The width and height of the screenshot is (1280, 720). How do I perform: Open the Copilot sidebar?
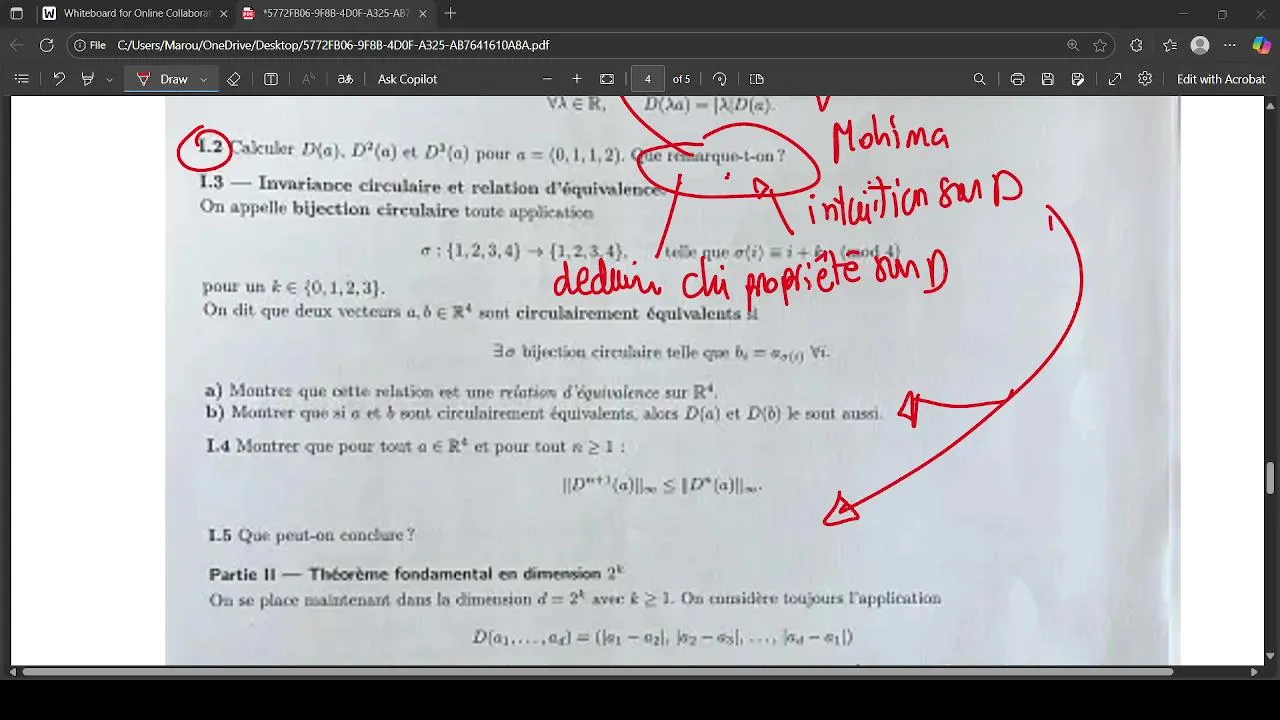pos(1261,45)
